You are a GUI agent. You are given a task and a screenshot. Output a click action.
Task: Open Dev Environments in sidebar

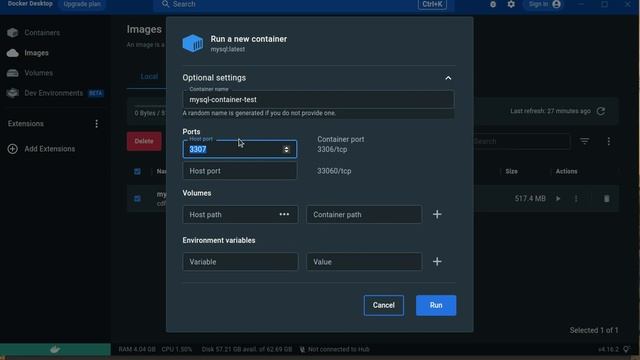coord(53,93)
